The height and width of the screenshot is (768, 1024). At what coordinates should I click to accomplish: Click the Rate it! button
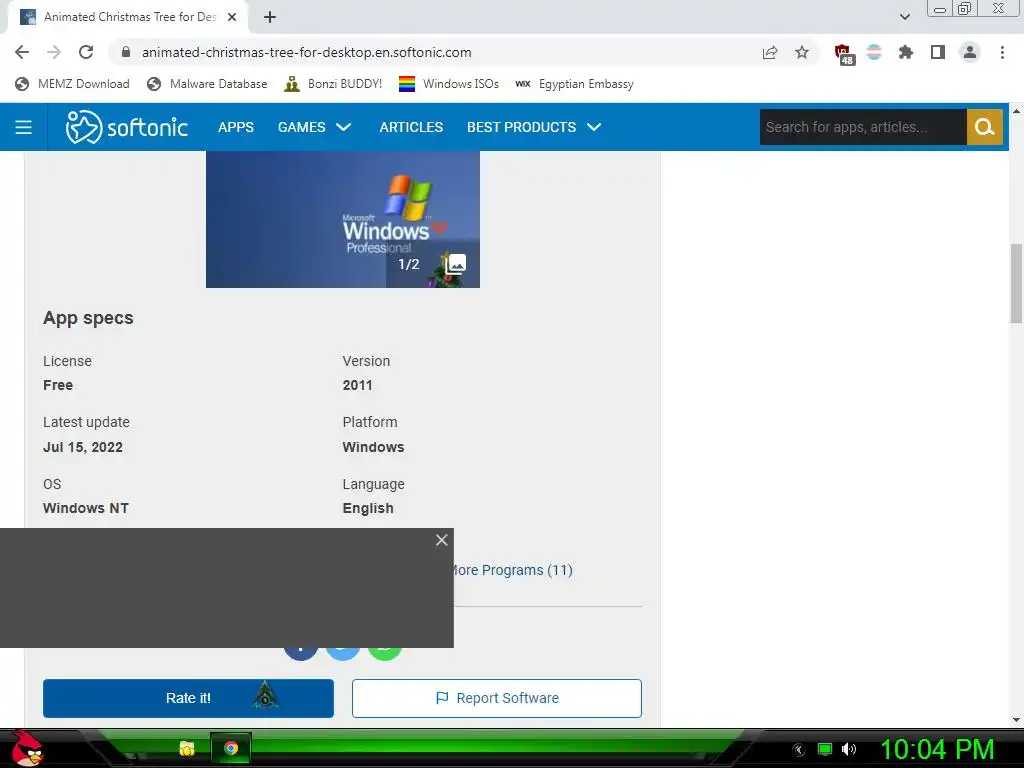click(x=188, y=698)
